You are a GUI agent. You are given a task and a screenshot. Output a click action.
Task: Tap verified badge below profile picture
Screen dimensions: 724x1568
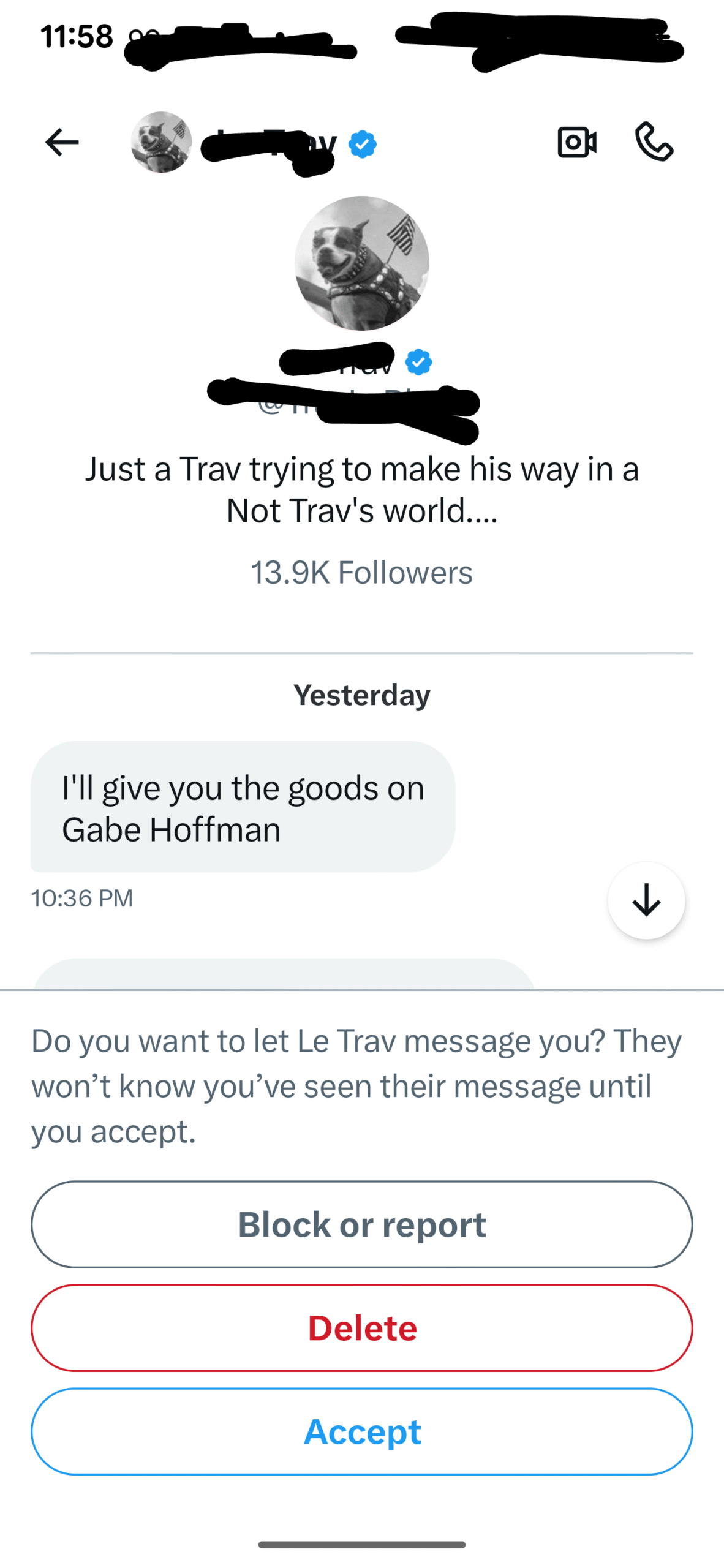coord(418,362)
